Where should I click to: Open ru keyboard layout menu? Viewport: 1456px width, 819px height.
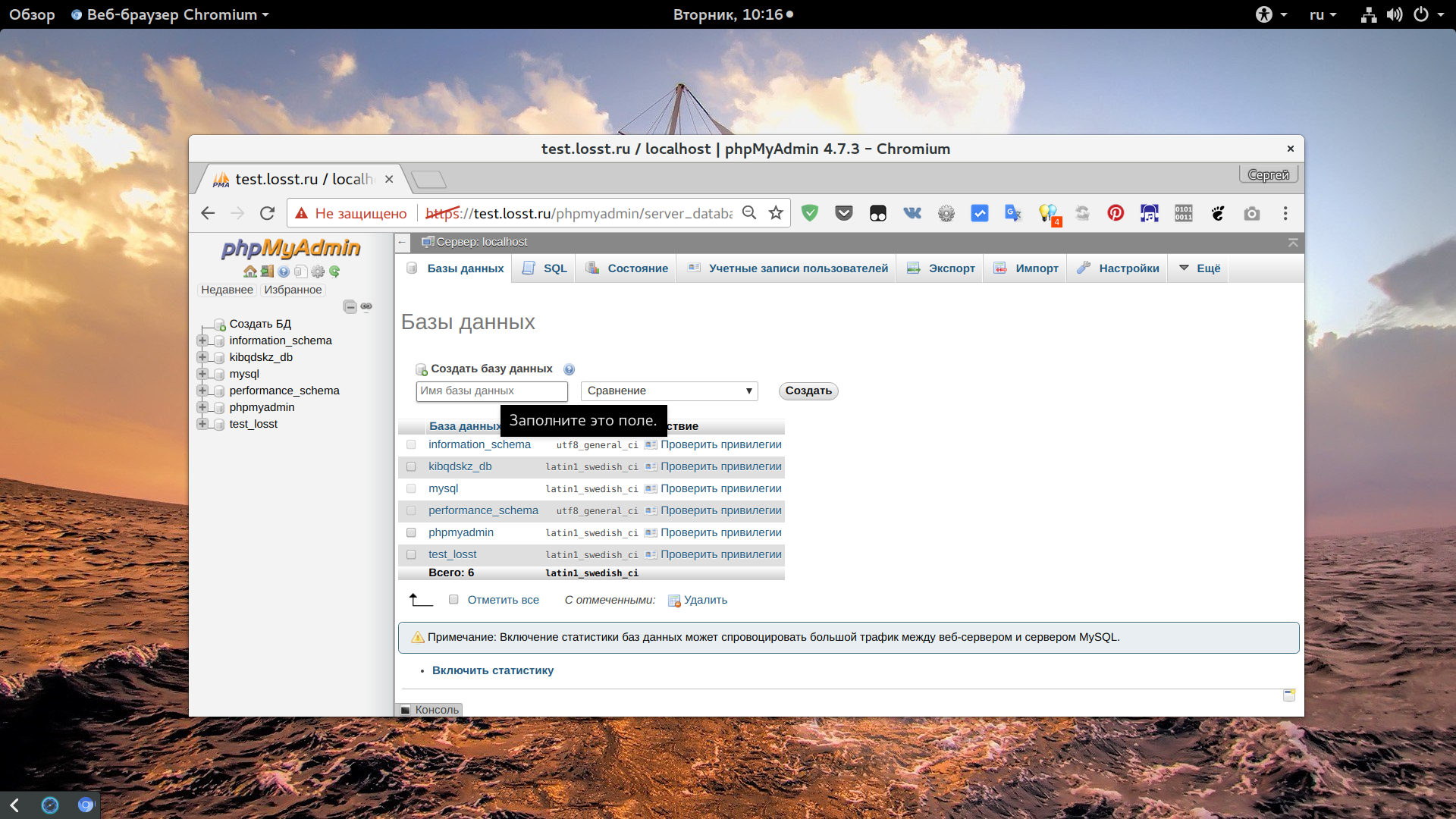click(1323, 14)
